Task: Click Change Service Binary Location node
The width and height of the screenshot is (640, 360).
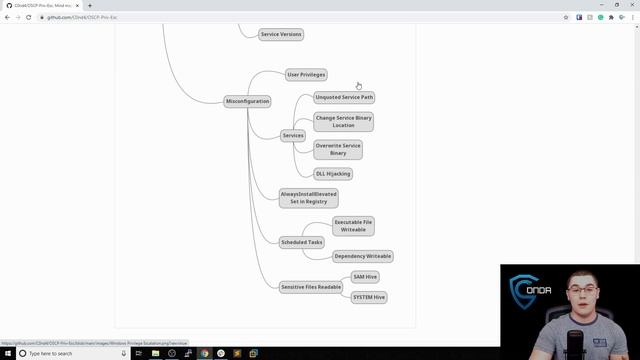Action: click(x=344, y=122)
